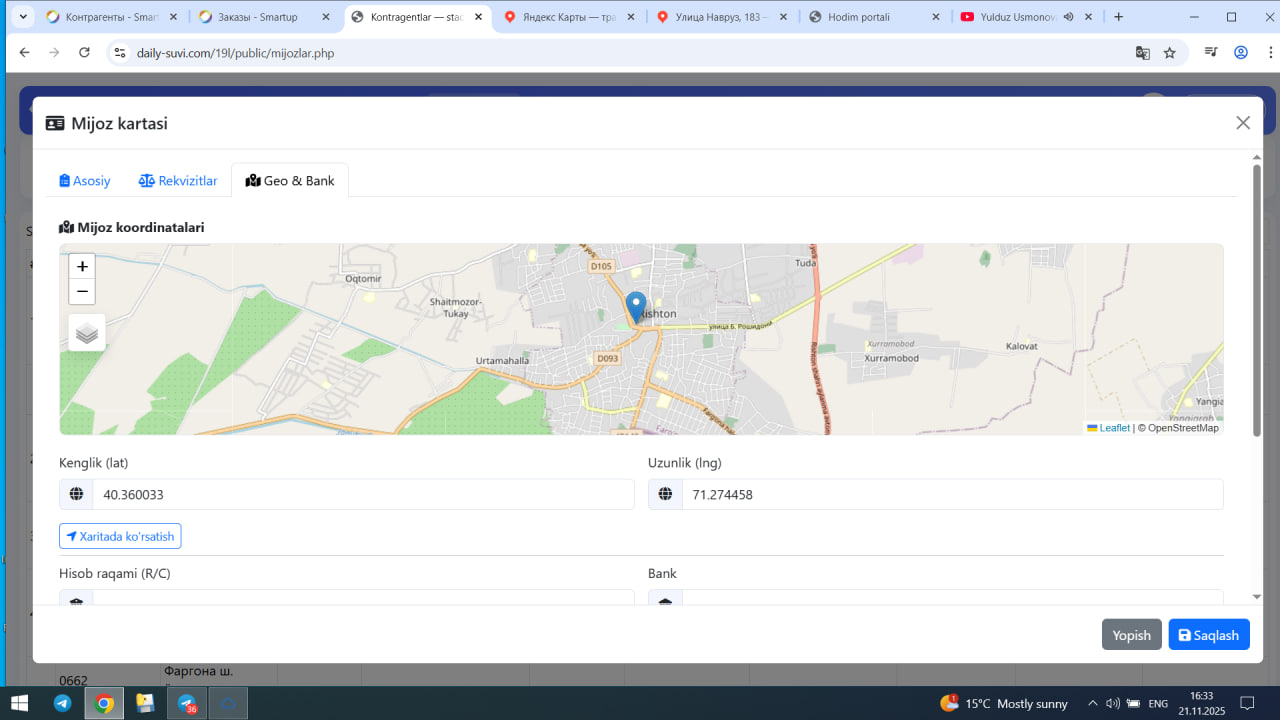Open the Windows notification center
Viewport: 1280px width, 720px height.
(1246, 703)
